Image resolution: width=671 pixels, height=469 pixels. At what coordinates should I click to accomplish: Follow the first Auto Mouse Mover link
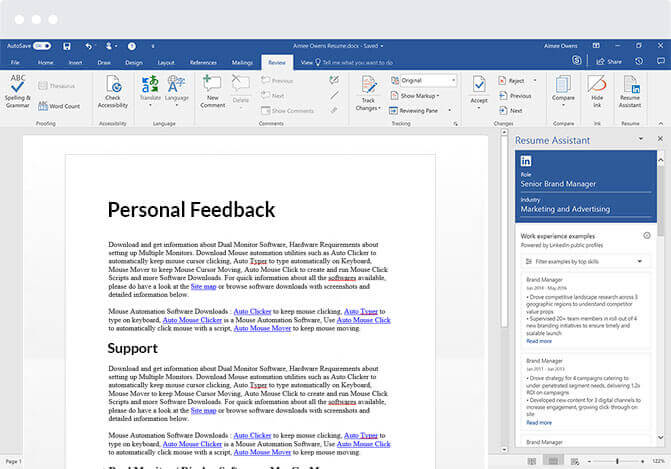tap(262, 328)
